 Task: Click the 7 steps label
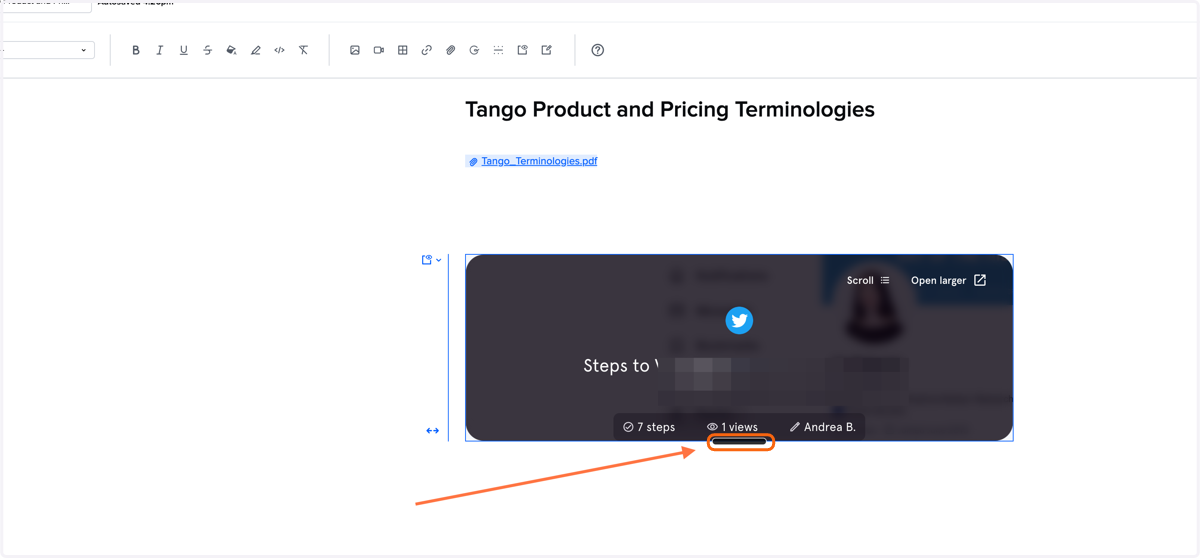(x=649, y=427)
